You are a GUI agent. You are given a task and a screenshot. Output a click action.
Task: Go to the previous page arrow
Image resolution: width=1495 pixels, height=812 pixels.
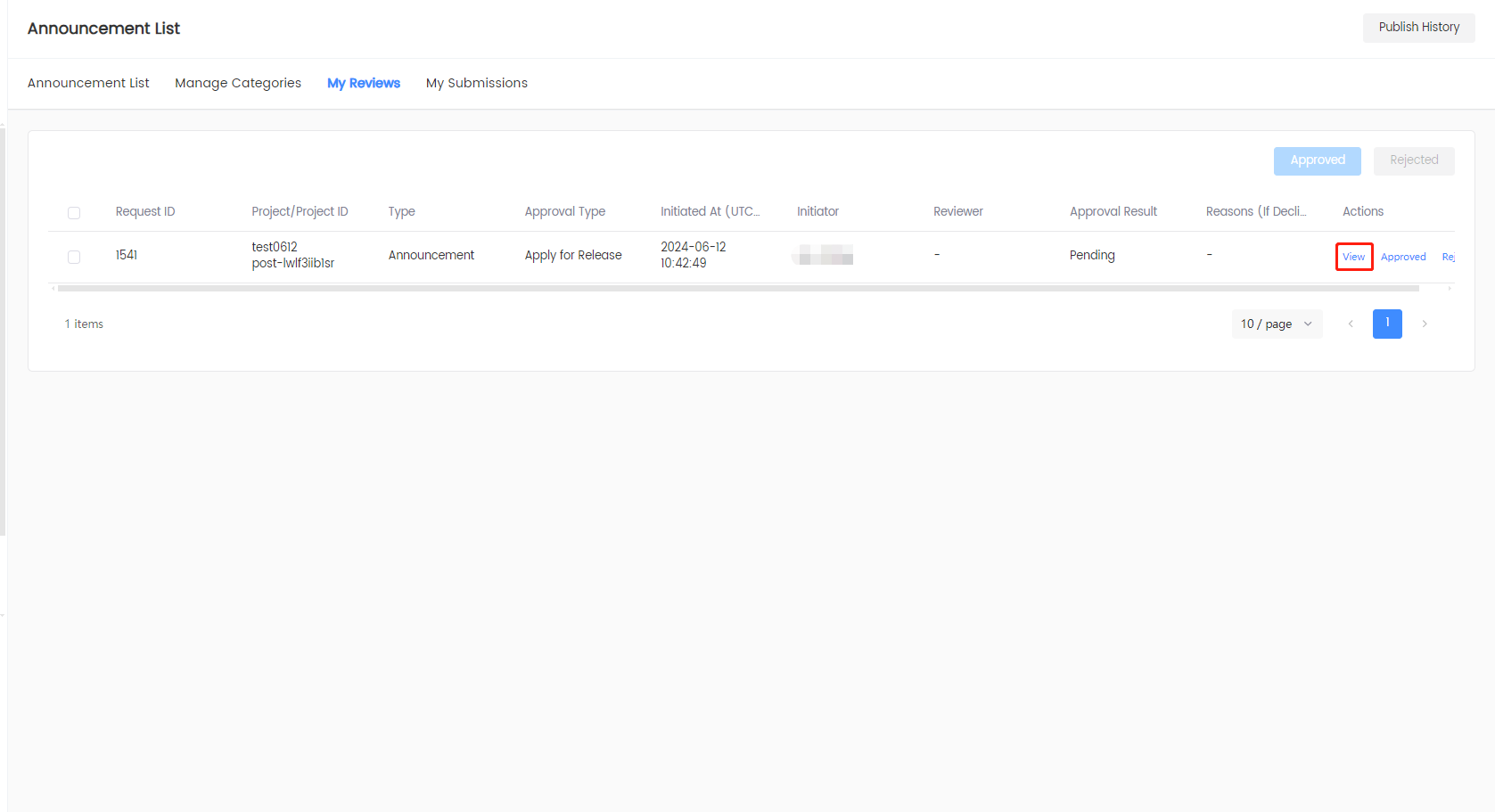[1351, 324]
